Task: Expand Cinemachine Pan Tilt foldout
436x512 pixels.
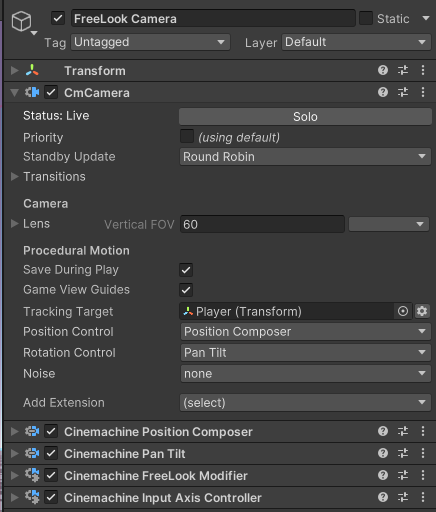Action: coord(14,453)
